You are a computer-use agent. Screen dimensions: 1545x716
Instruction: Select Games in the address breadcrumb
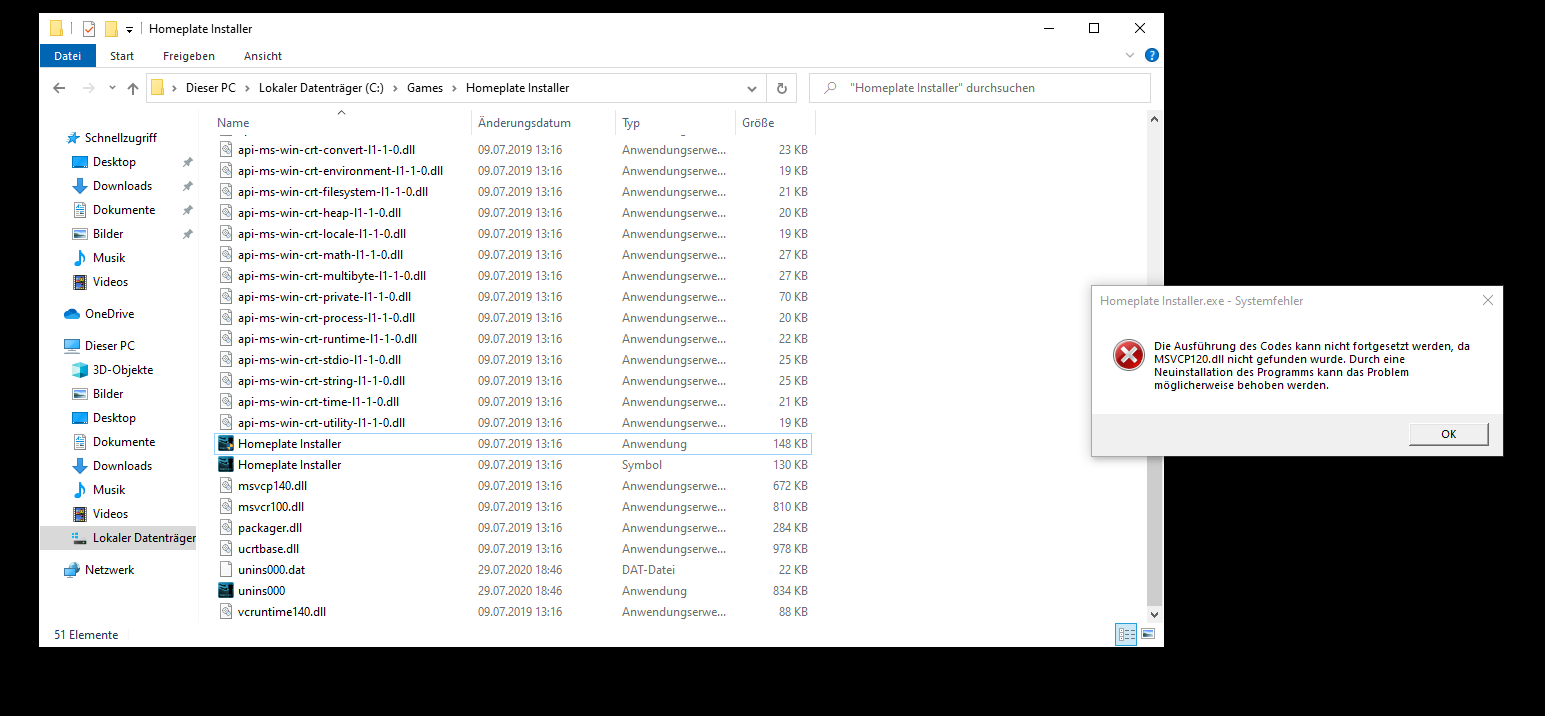425,88
